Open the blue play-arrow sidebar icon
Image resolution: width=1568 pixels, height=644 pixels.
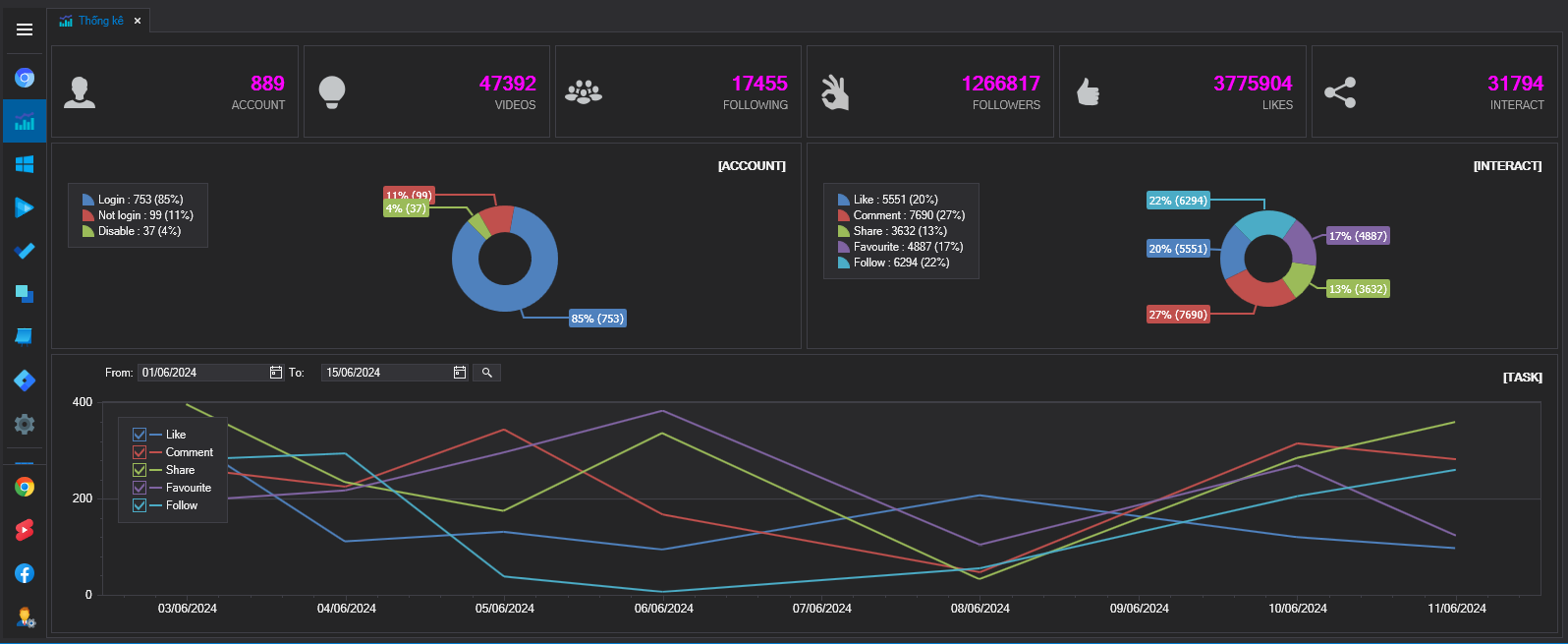coord(25,207)
